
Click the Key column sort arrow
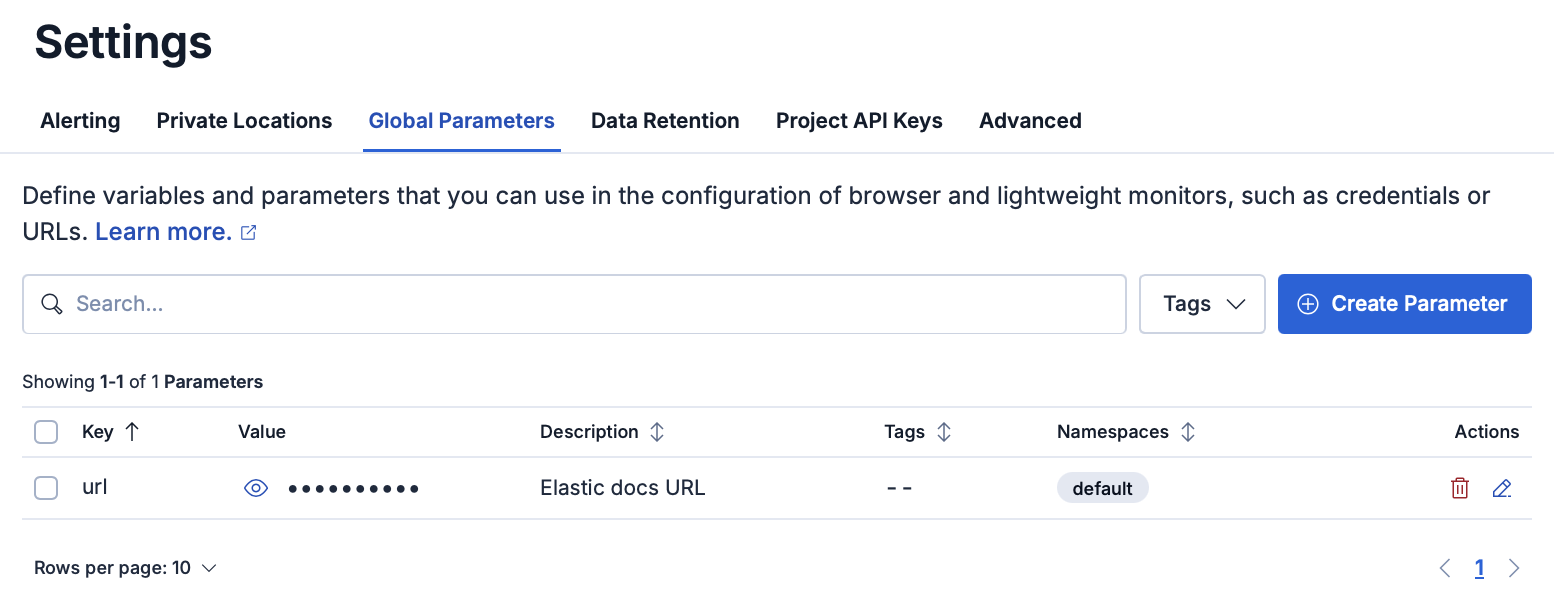133,431
